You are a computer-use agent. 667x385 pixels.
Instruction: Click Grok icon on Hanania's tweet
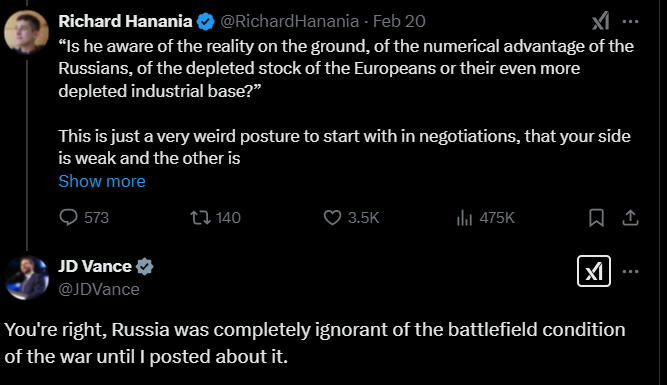click(x=601, y=21)
